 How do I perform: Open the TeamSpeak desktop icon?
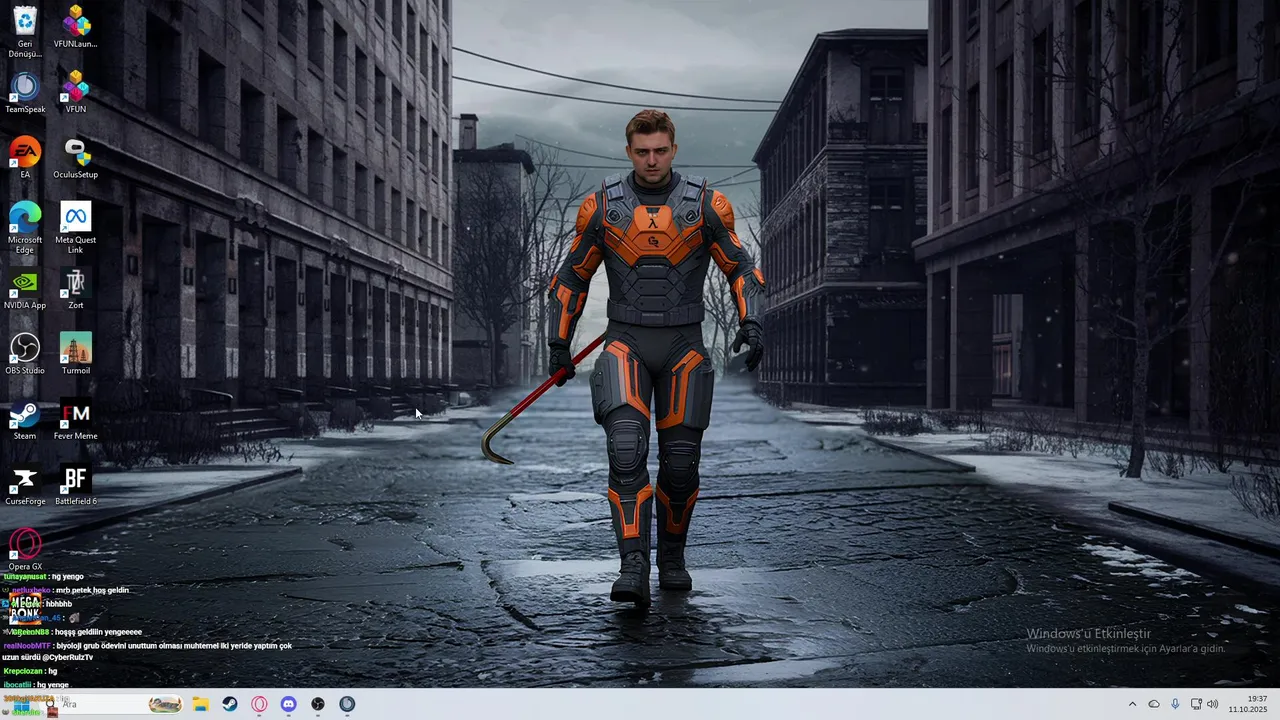[25, 93]
